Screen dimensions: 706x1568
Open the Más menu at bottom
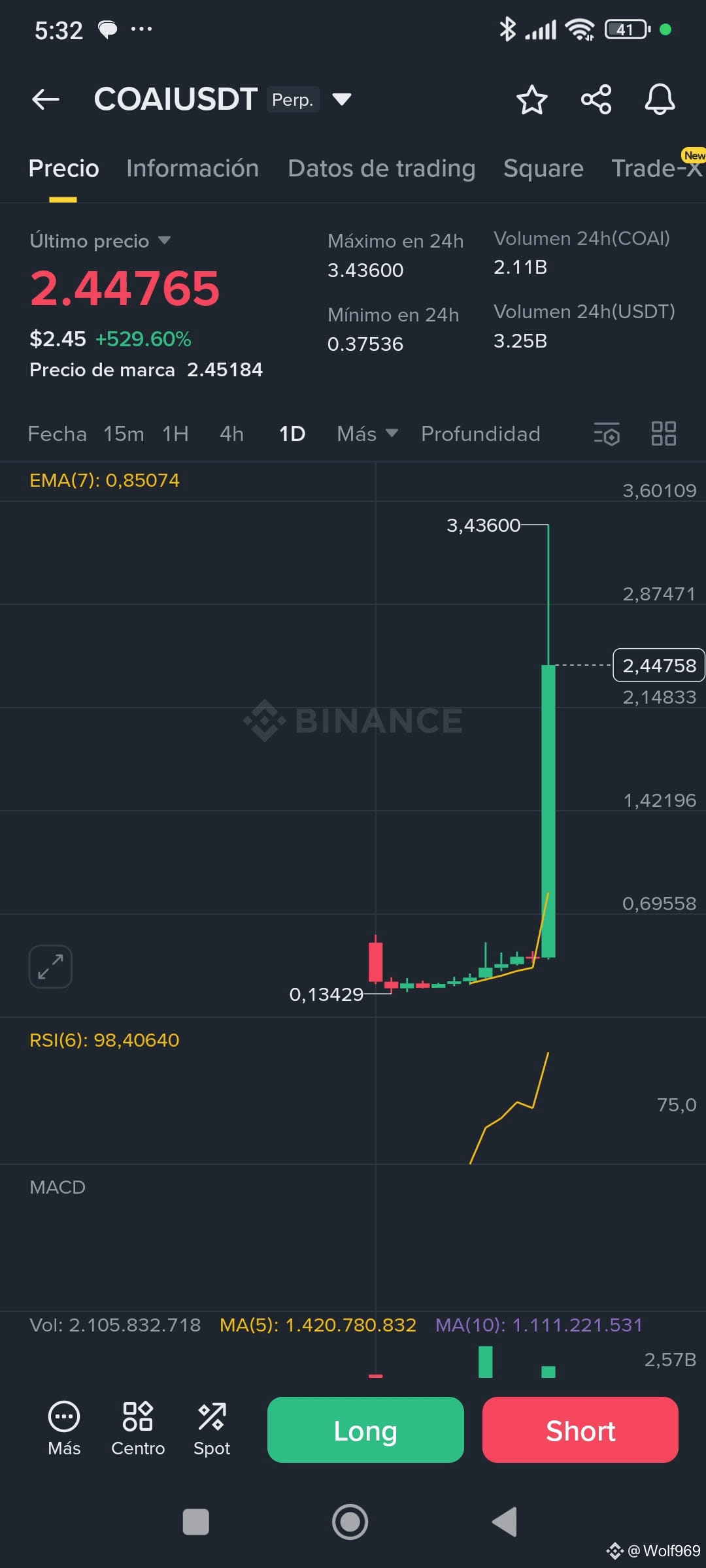(x=64, y=1428)
